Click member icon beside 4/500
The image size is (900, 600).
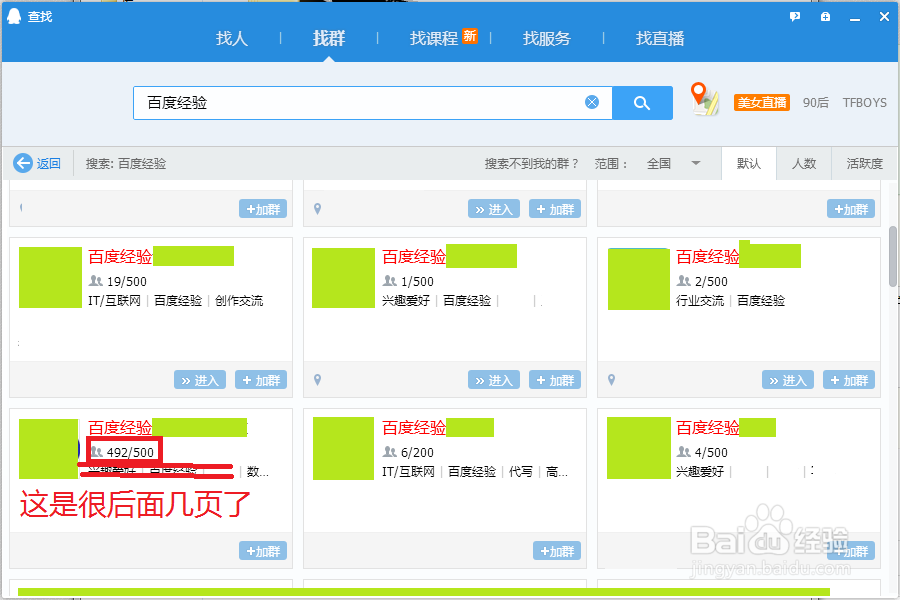point(684,452)
